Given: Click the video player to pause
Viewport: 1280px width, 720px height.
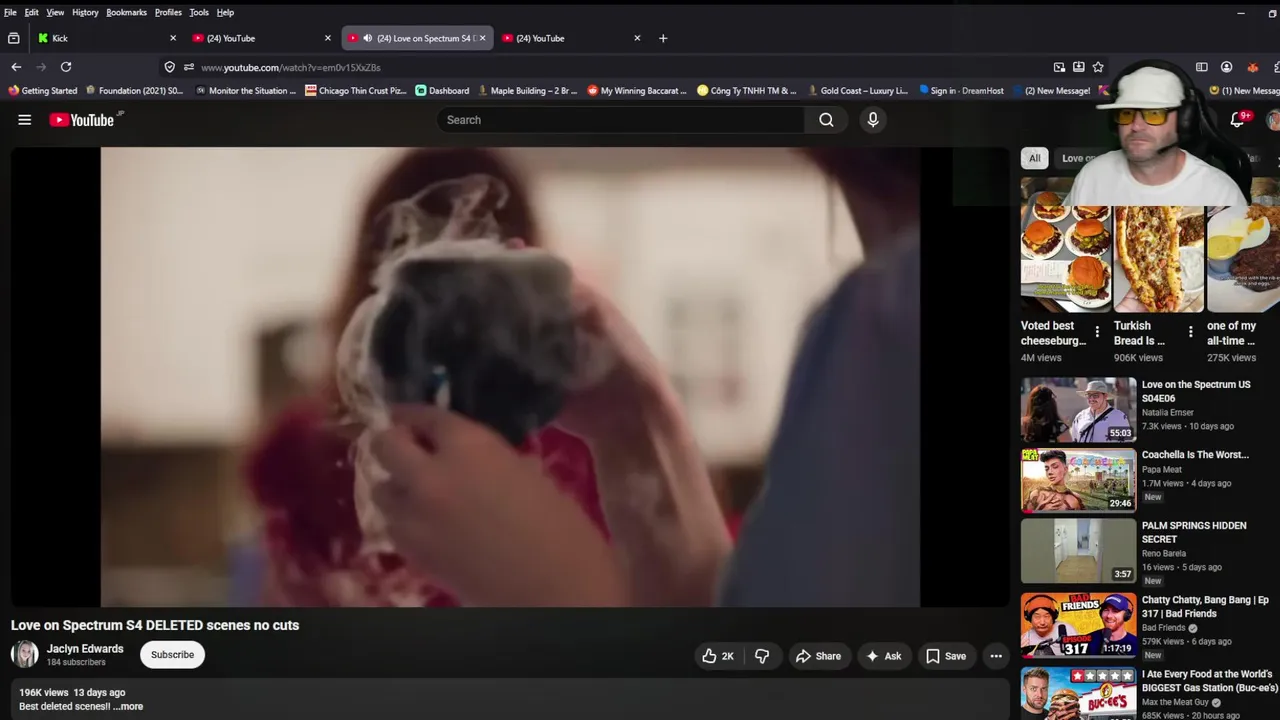Looking at the screenshot, I should click(x=510, y=377).
